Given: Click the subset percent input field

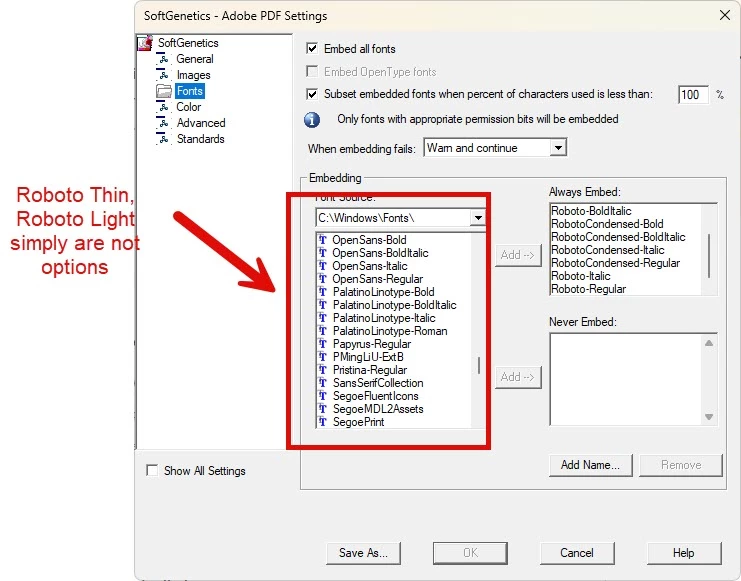Looking at the screenshot, I should pyautogui.click(x=693, y=95).
